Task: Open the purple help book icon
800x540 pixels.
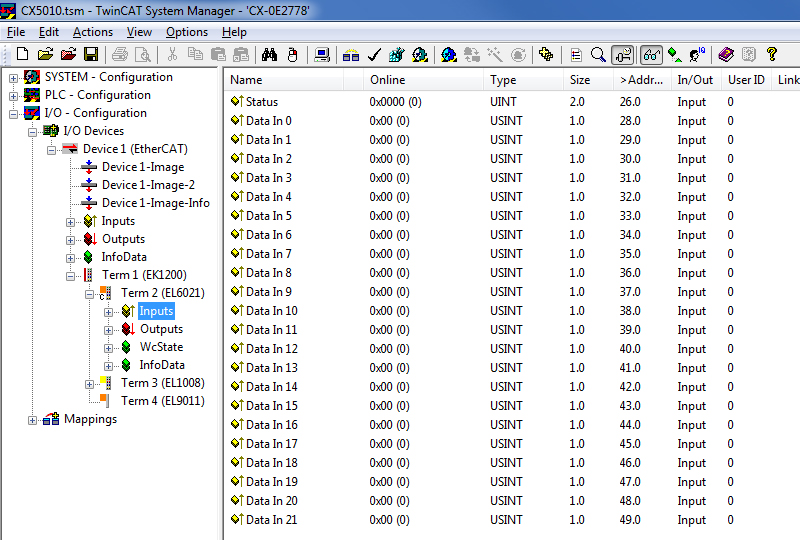Action: pyautogui.click(x=726, y=54)
